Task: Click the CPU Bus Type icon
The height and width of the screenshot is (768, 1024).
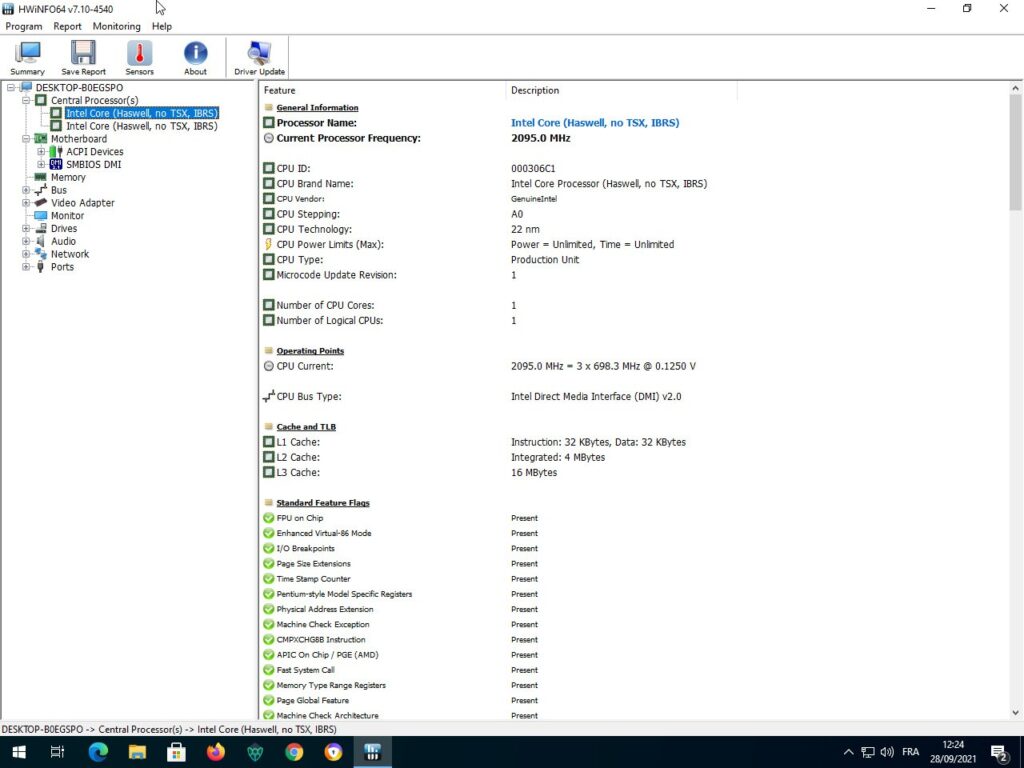Action: pyautogui.click(x=268, y=396)
